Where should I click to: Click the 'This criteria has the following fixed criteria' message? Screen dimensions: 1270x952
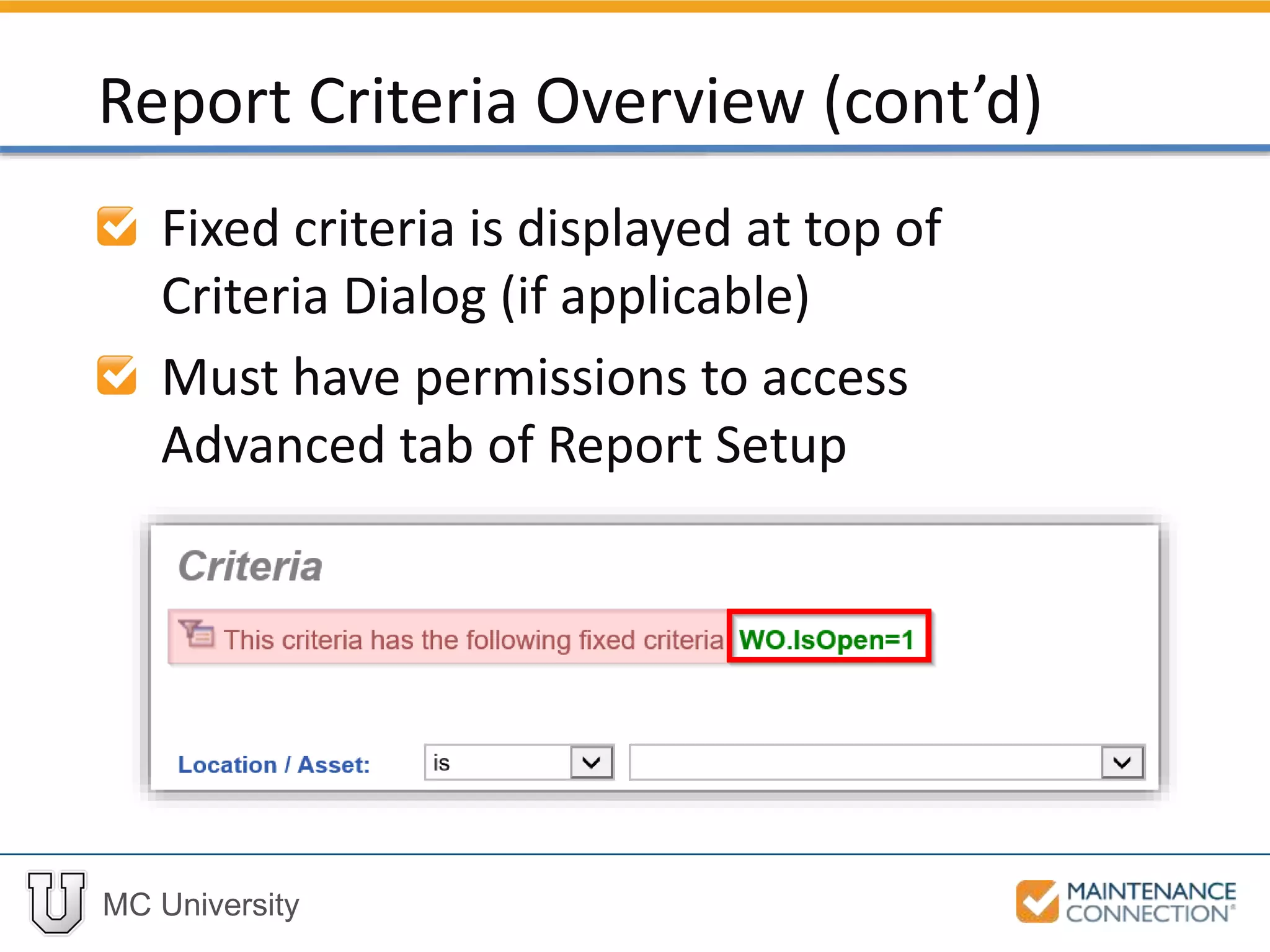[x=474, y=640]
